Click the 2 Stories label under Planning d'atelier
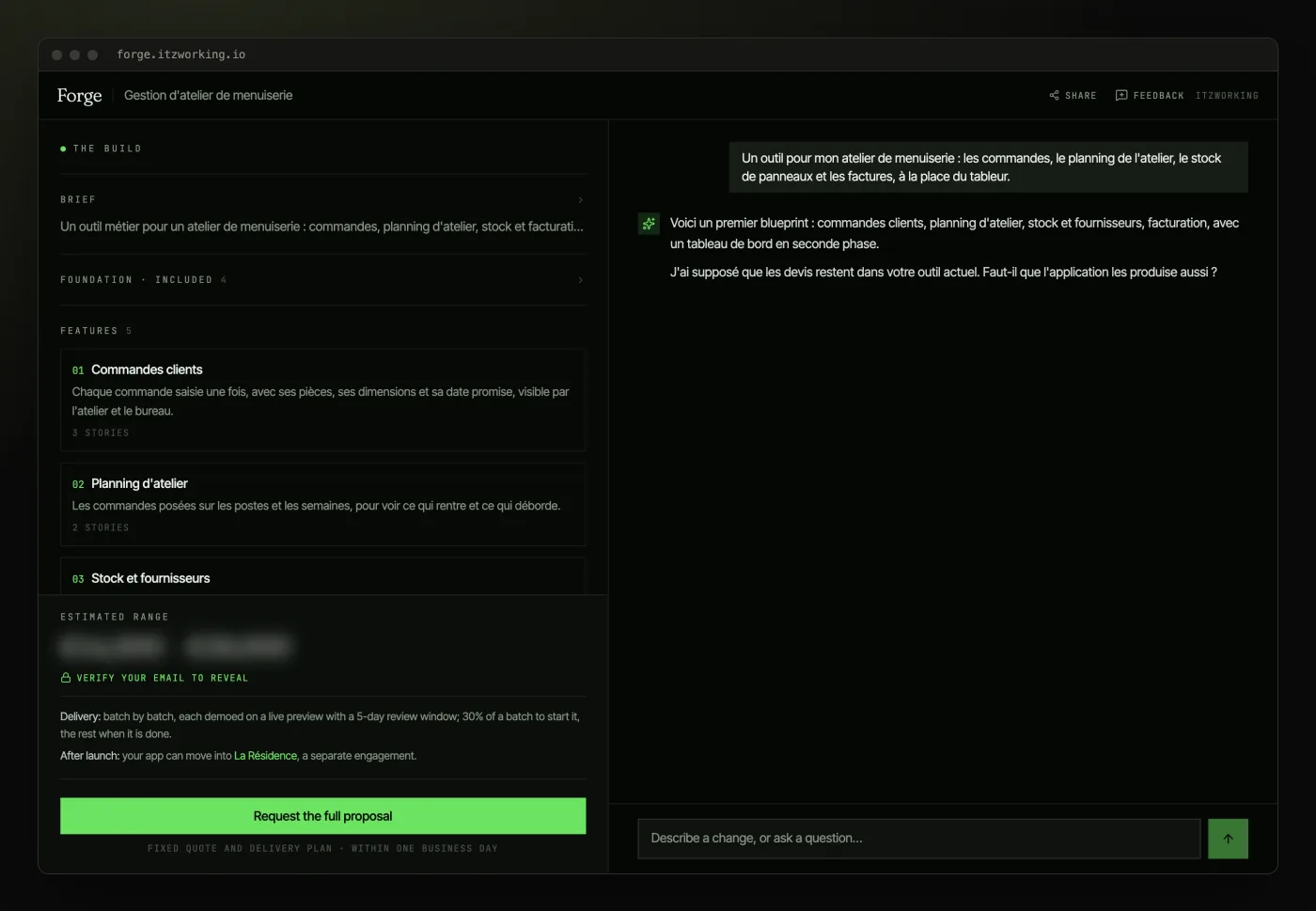The width and height of the screenshot is (1316, 911). 101,527
